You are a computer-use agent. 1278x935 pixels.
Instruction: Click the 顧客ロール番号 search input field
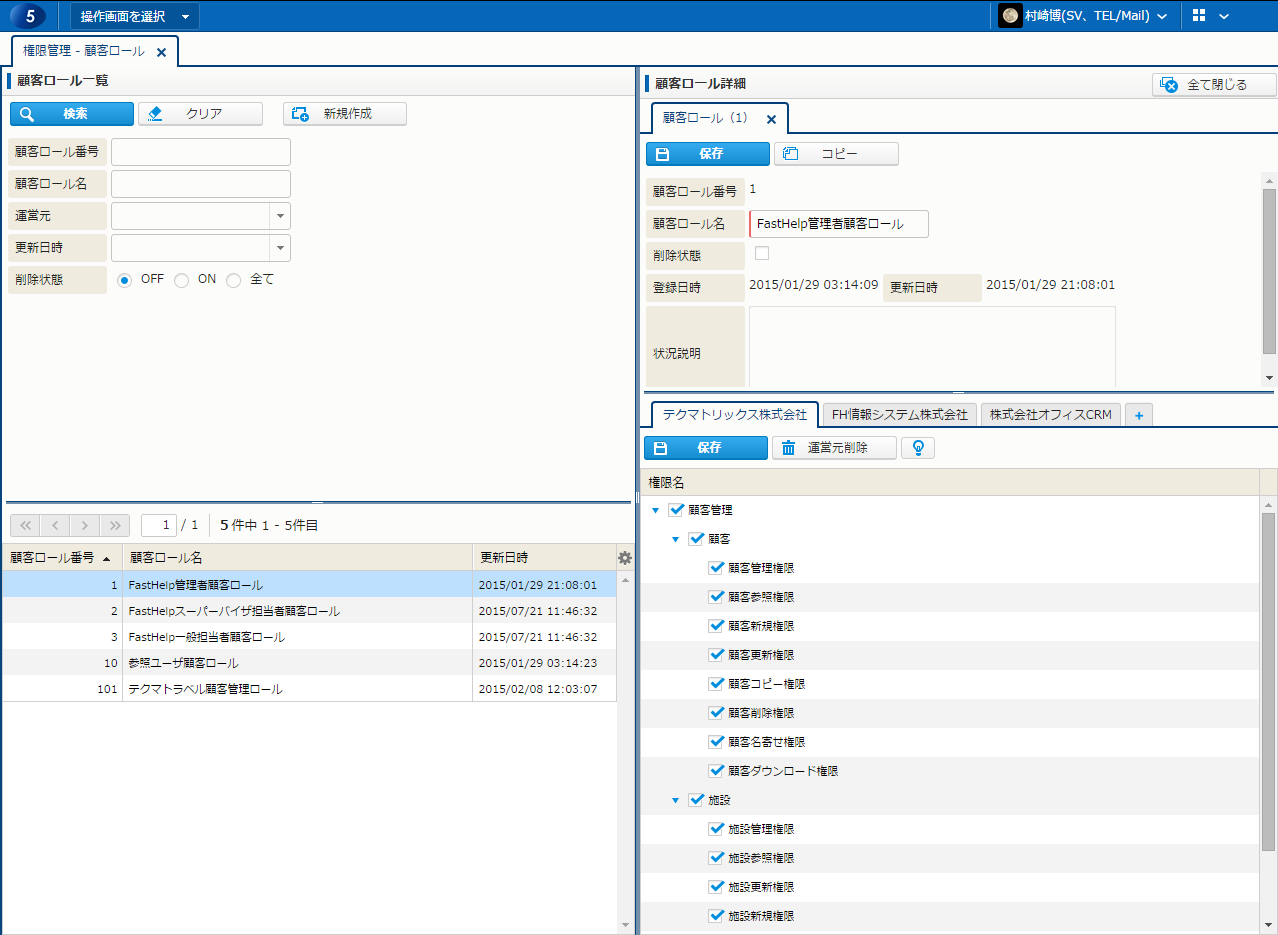click(201, 152)
